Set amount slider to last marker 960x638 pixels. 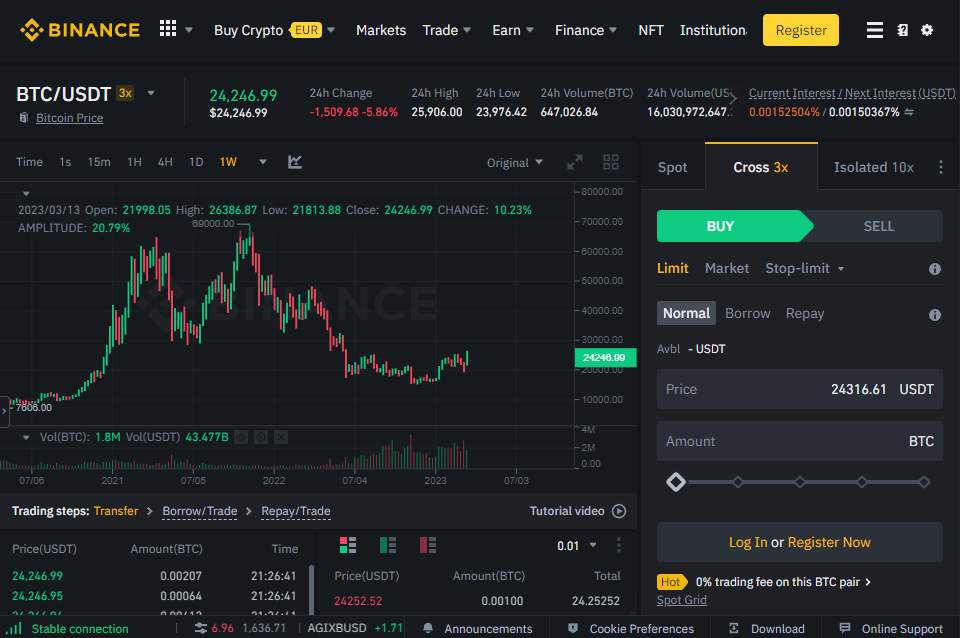(x=924, y=482)
